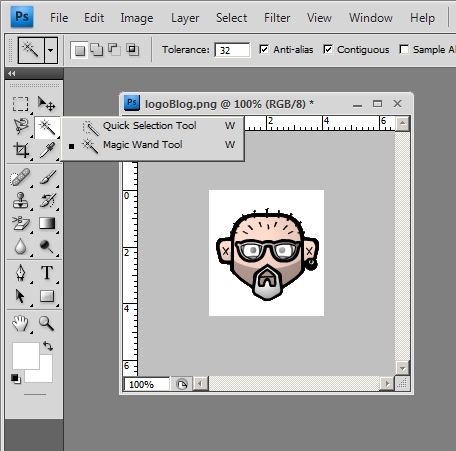456x451 pixels.
Task: Select the Zoom tool
Action: [46, 323]
